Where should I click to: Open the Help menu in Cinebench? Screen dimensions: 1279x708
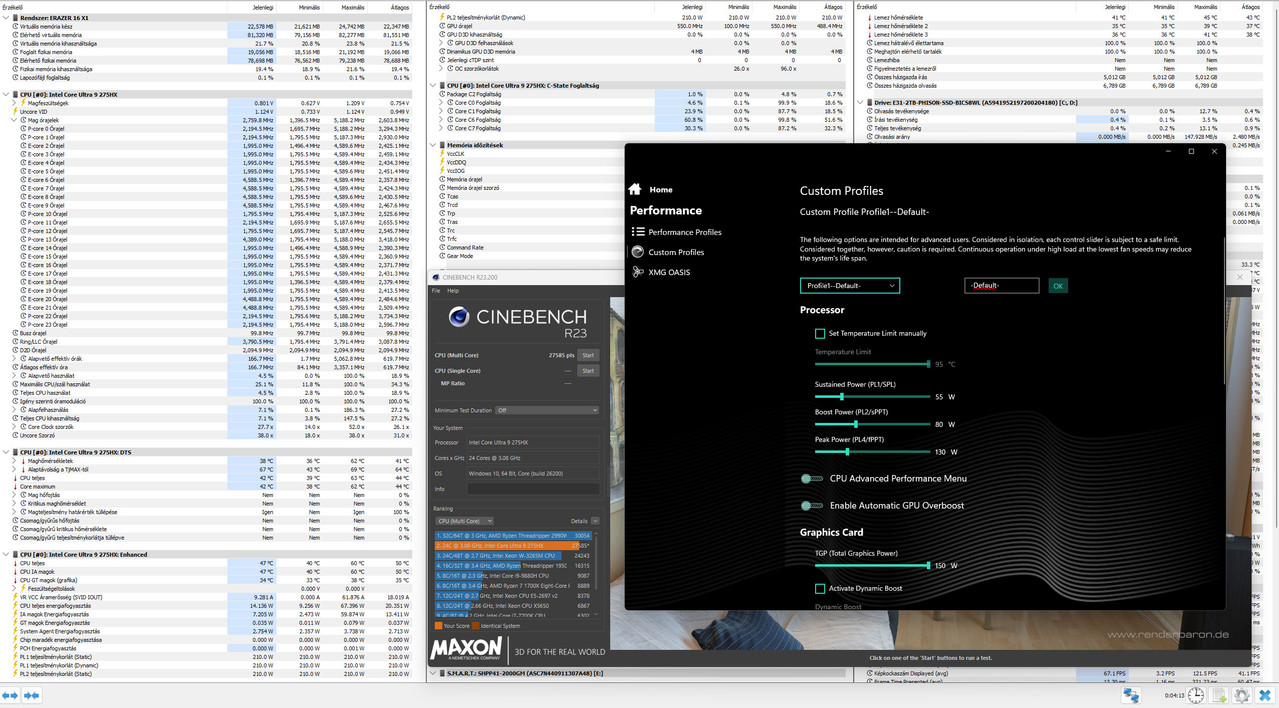pyautogui.click(x=453, y=291)
